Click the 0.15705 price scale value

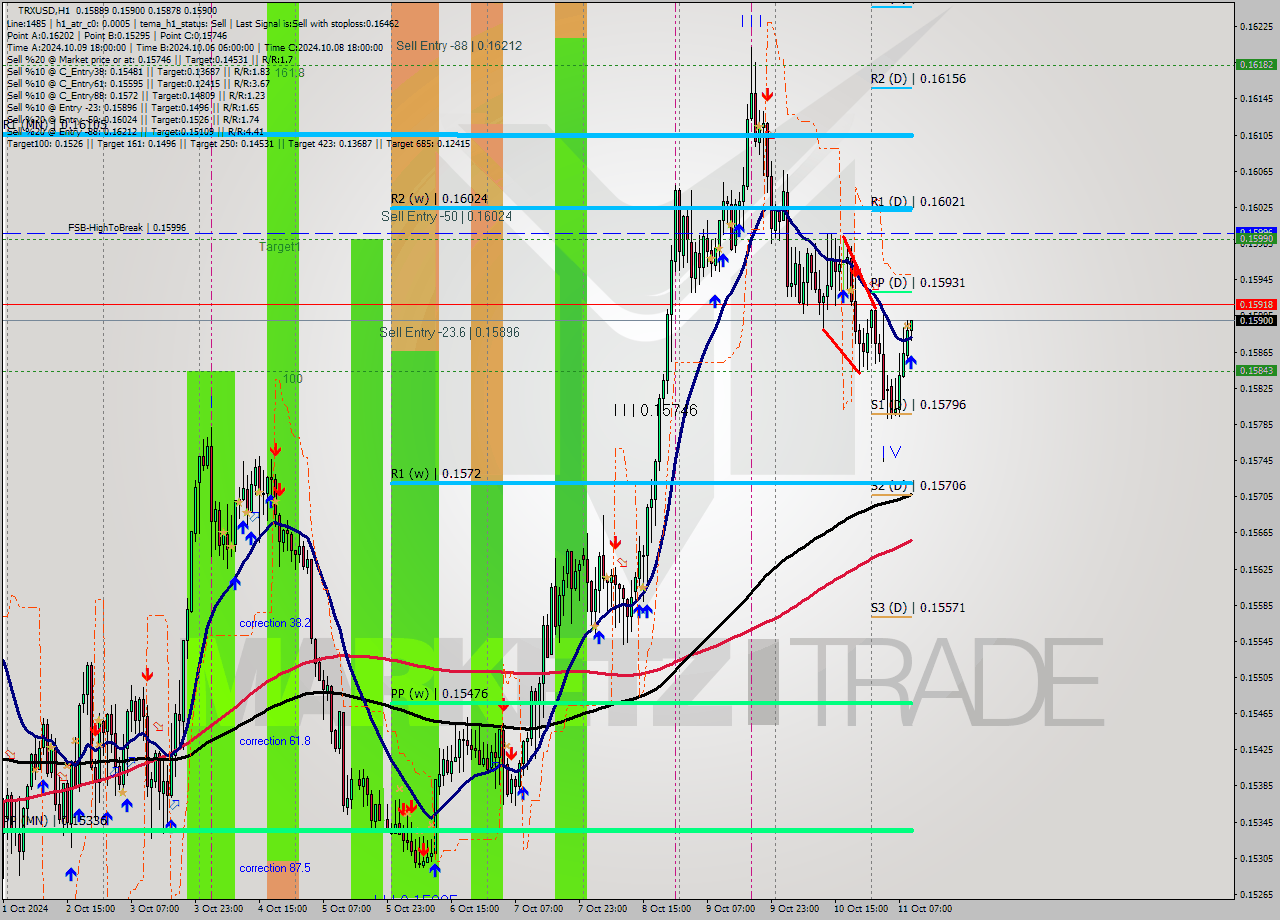1257,496
